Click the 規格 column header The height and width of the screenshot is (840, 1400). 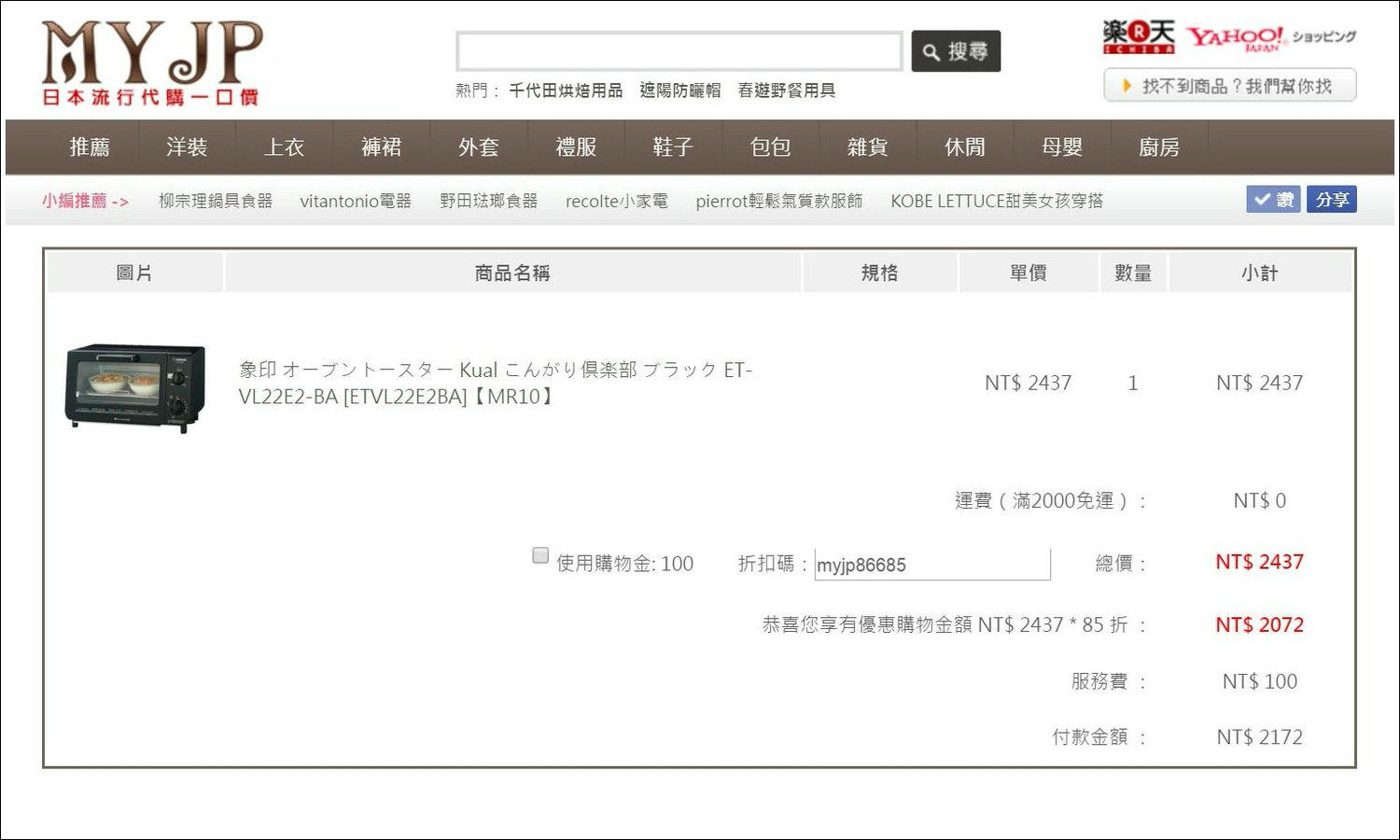point(879,273)
